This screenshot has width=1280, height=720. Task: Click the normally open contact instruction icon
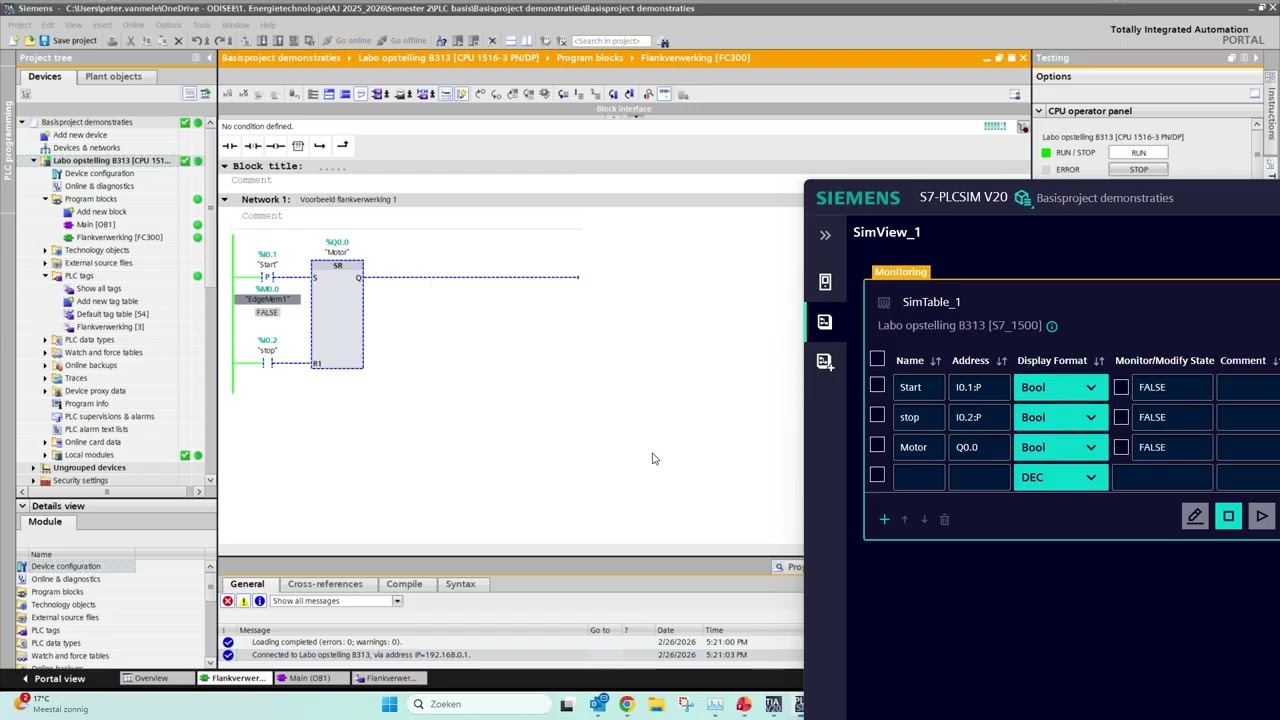[230, 146]
